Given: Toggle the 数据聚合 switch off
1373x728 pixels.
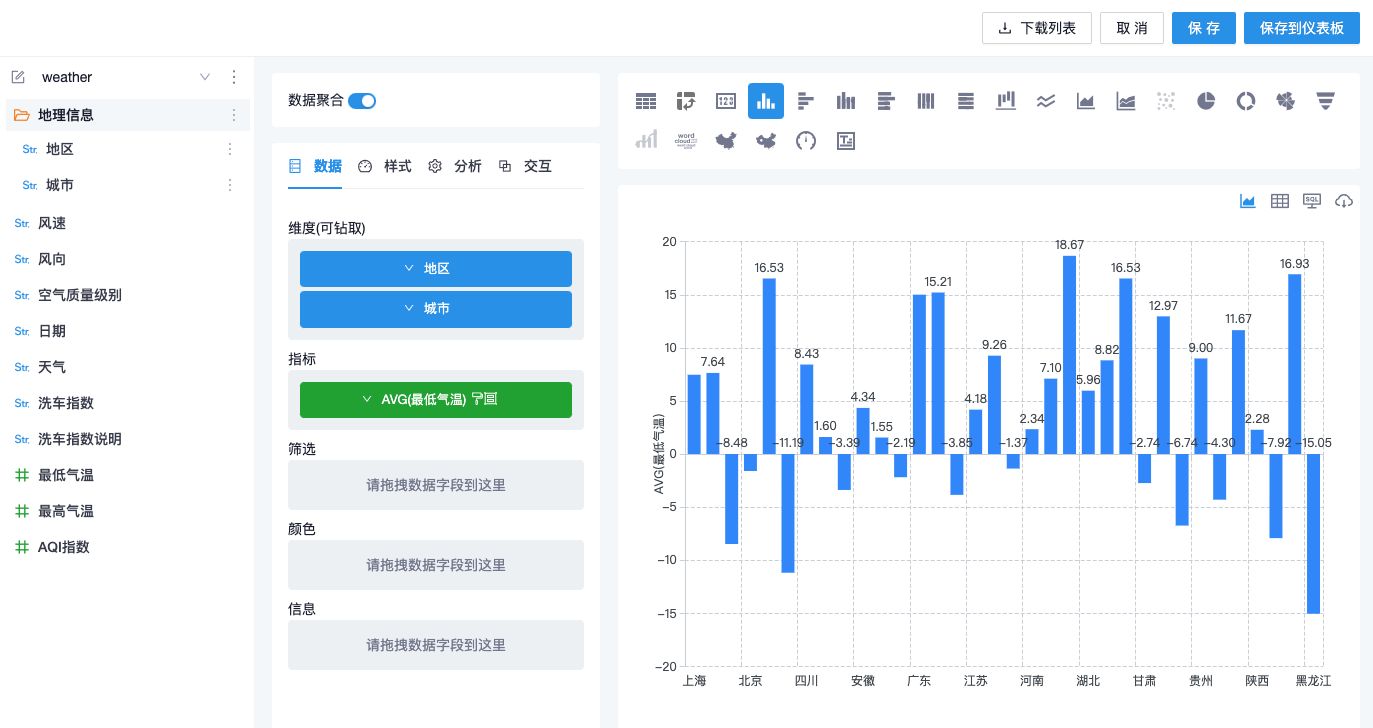Looking at the screenshot, I should (362, 100).
